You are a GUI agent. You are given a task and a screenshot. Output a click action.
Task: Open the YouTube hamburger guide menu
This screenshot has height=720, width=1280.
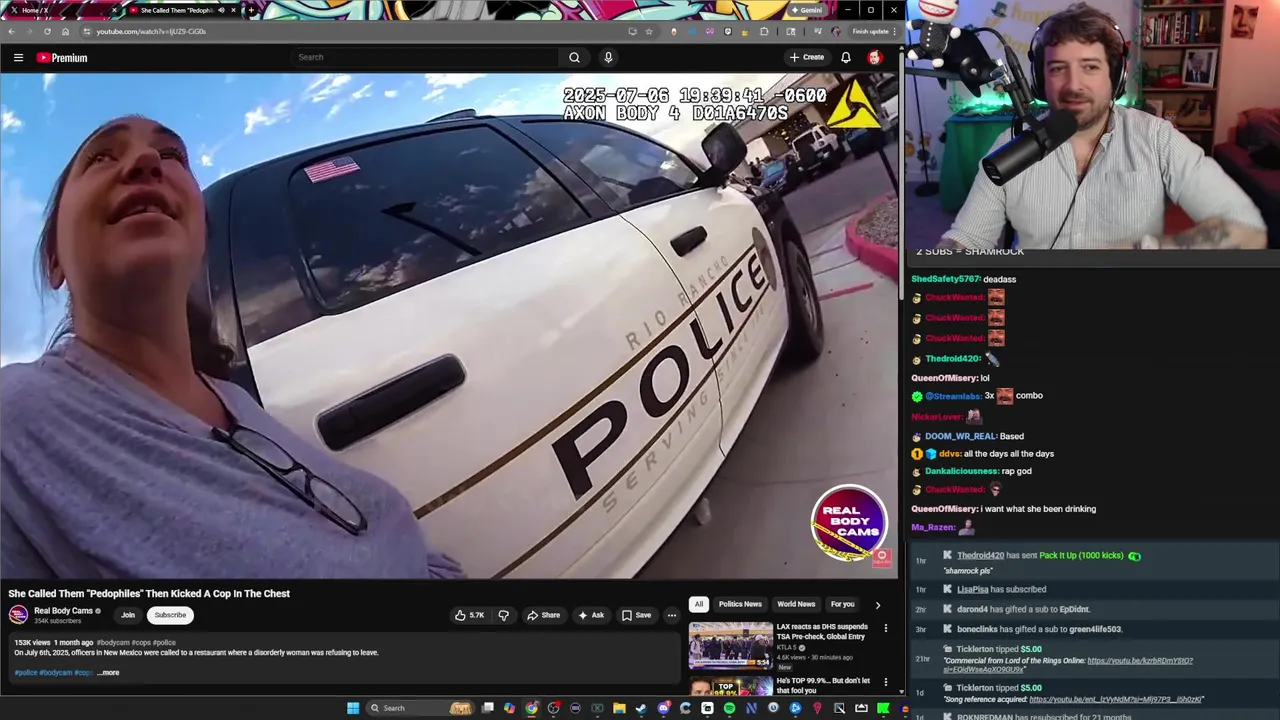coord(18,57)
